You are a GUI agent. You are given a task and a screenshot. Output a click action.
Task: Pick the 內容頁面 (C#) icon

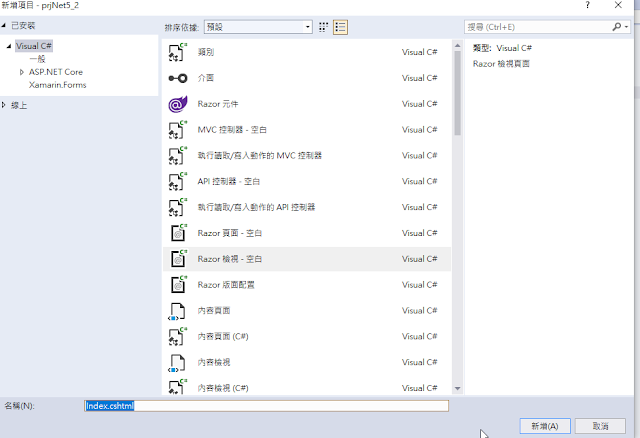pyautogui.click(x=178, y=336)
